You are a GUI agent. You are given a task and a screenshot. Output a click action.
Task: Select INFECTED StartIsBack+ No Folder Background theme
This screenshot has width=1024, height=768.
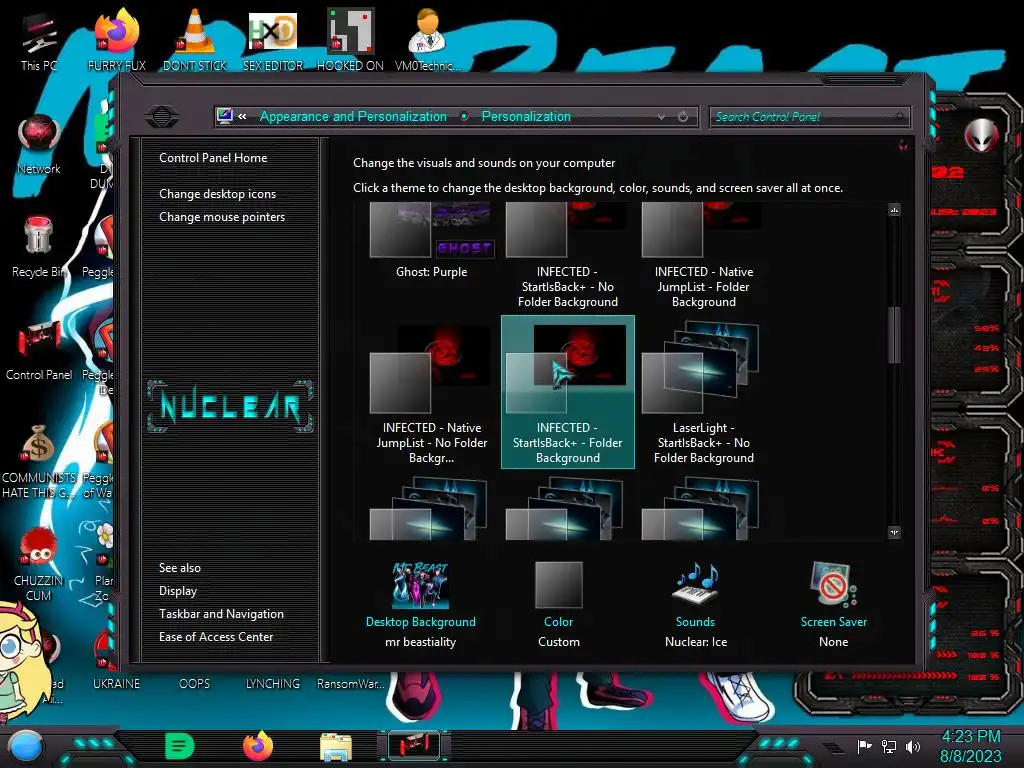568,255
